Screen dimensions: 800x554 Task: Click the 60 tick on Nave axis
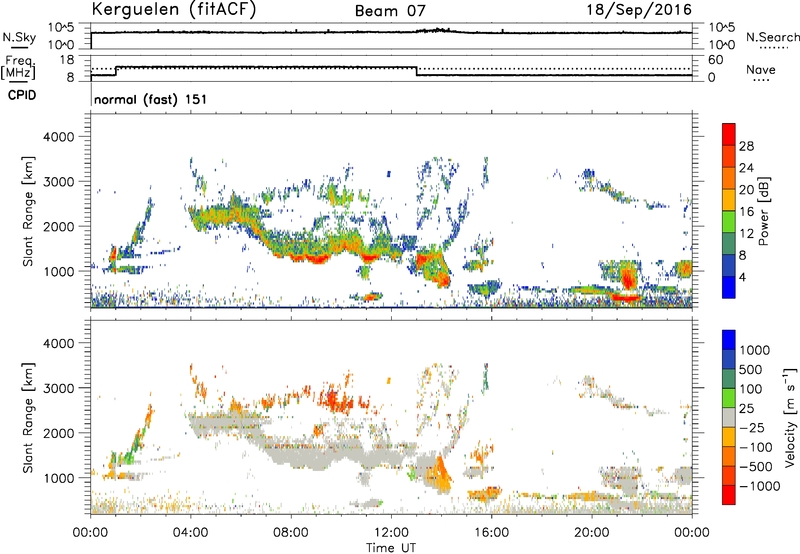click(x=715, y=60)
